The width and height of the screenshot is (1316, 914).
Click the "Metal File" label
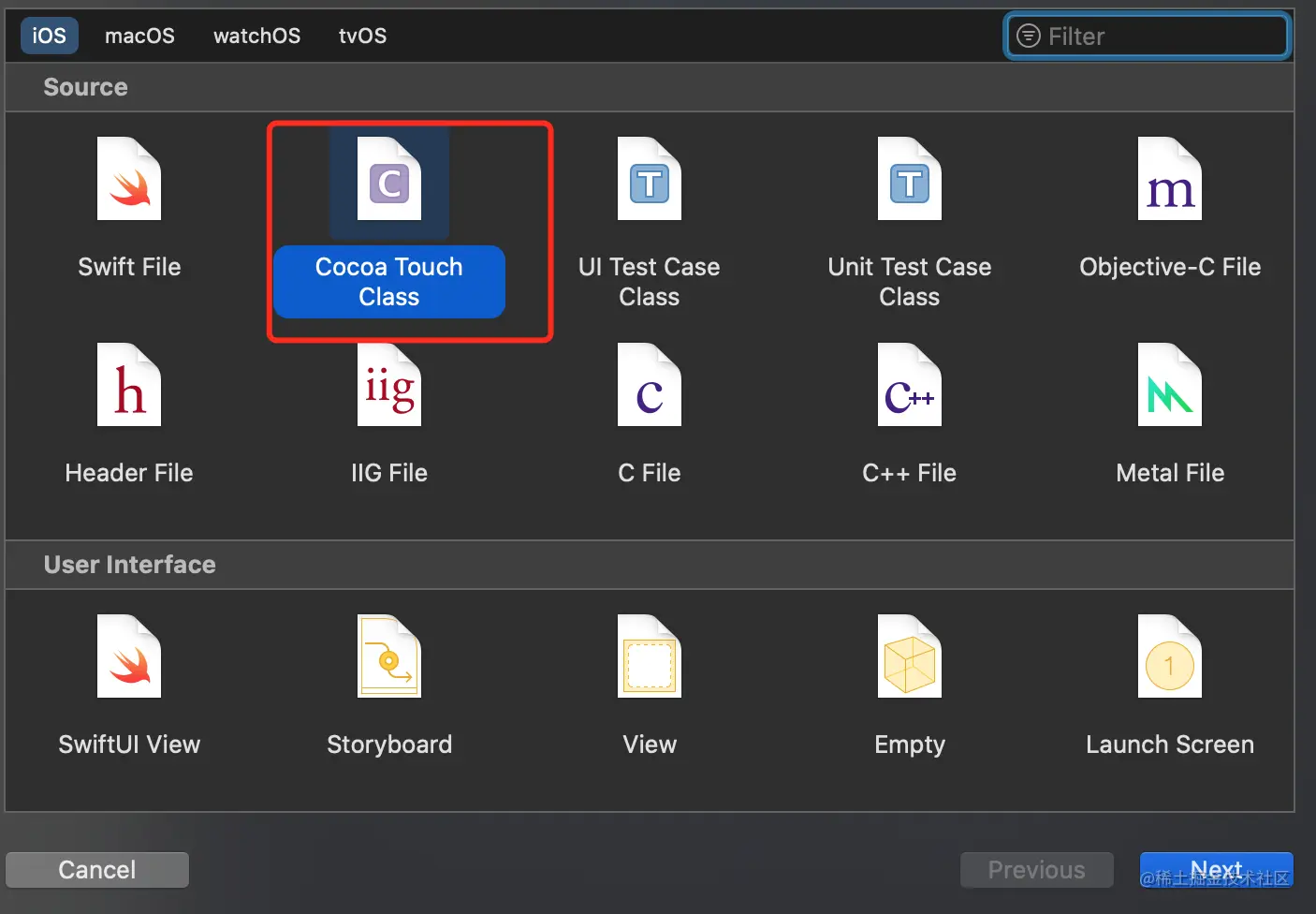[x=1170, y=473]
